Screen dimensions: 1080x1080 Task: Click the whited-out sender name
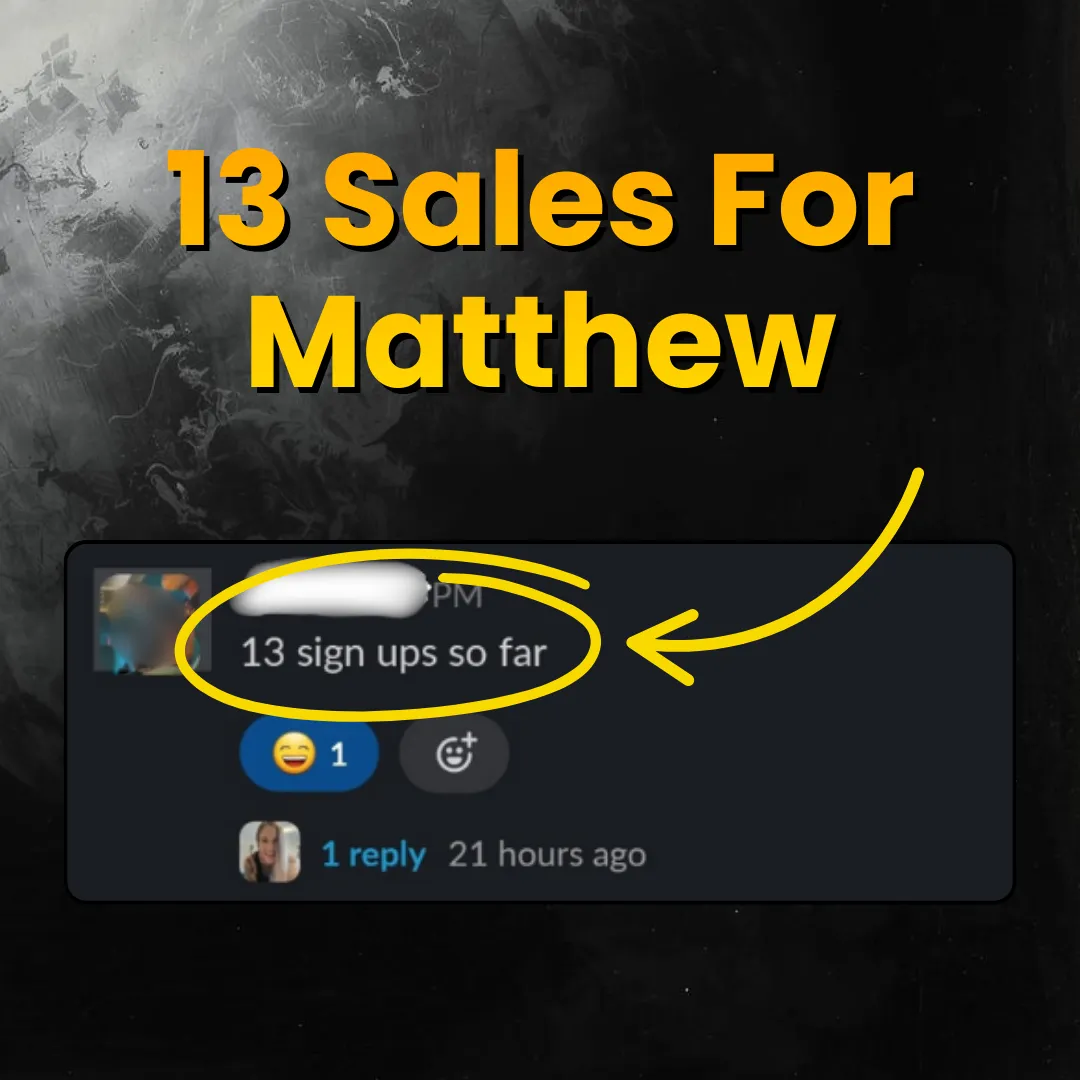[x=331, y=589]
